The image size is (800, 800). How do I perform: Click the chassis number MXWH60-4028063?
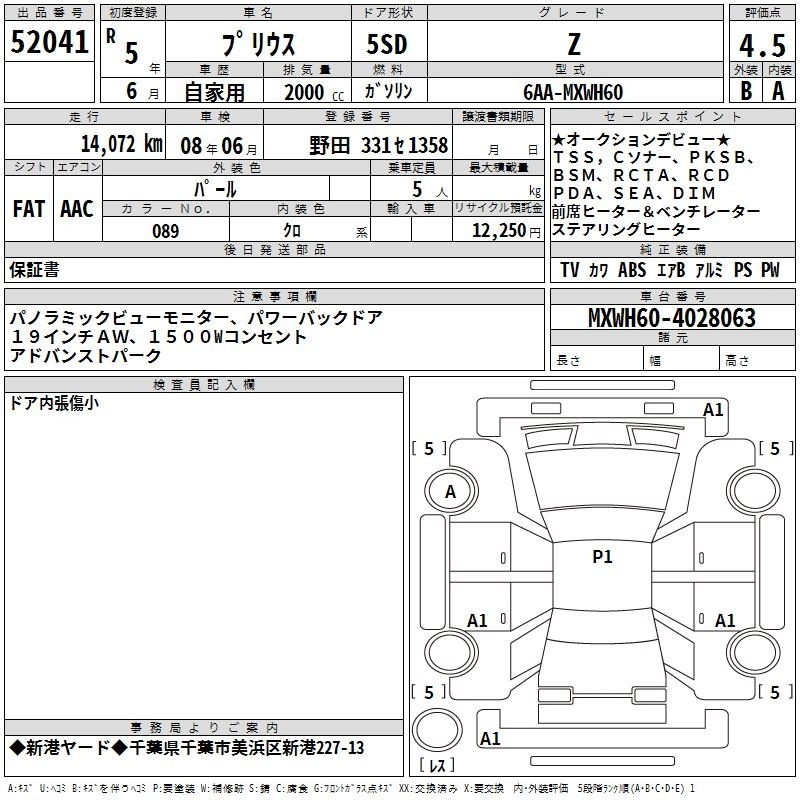(x=672, y=318)
